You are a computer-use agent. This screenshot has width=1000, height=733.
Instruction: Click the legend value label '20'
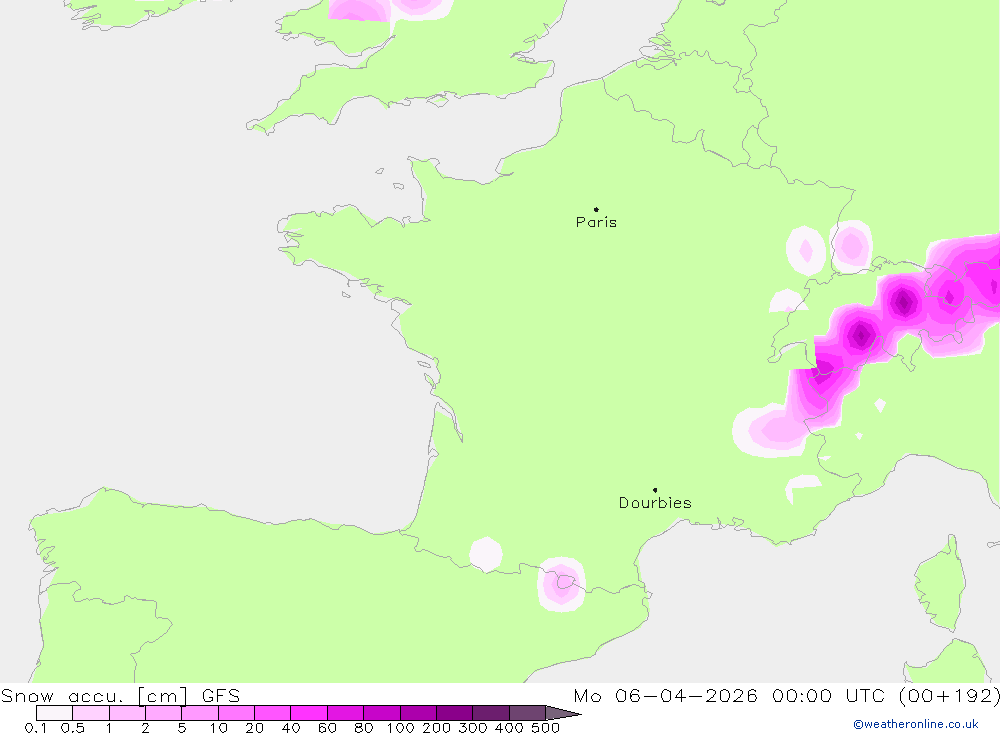(254, 728)
